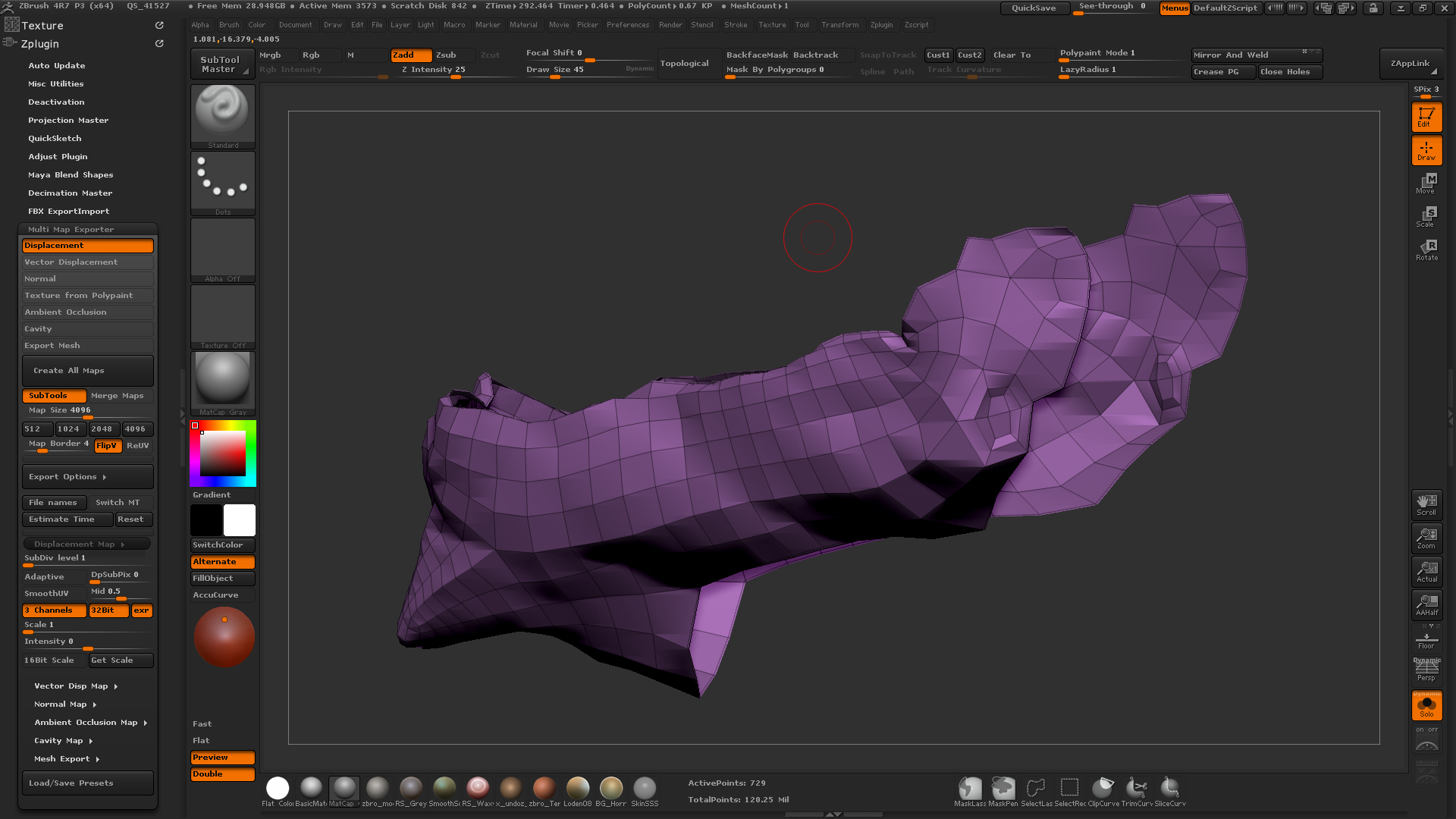The height and width of the screenshot is (819, 1456).
Task: Open the Tool menu
Action: click(802, 25)
